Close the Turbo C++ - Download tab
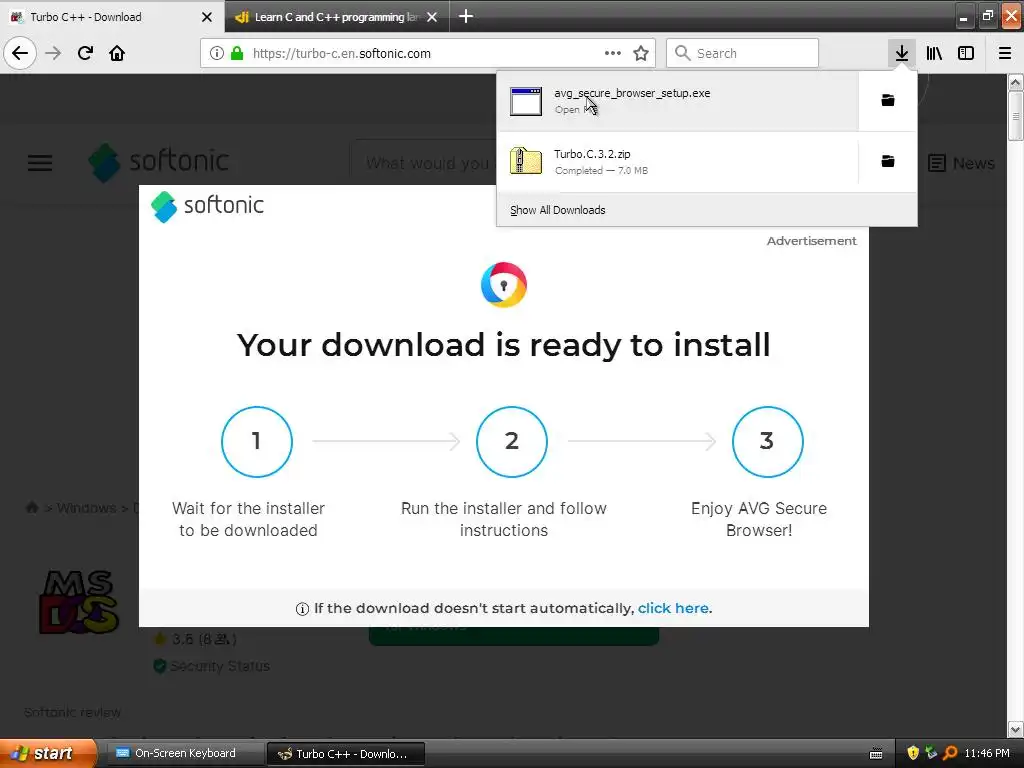The image size is (1024, 768). point(206,17)
